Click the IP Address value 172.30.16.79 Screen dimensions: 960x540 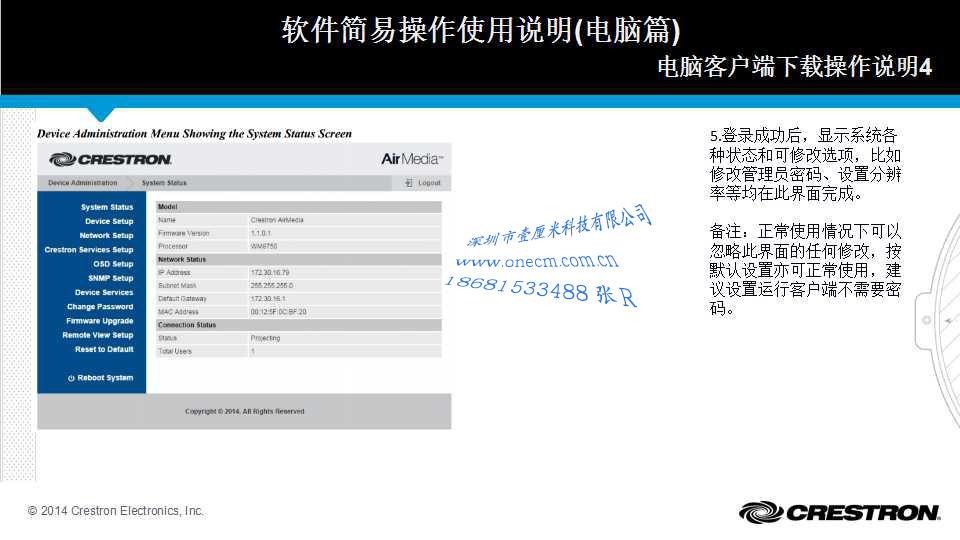point(270,272)
